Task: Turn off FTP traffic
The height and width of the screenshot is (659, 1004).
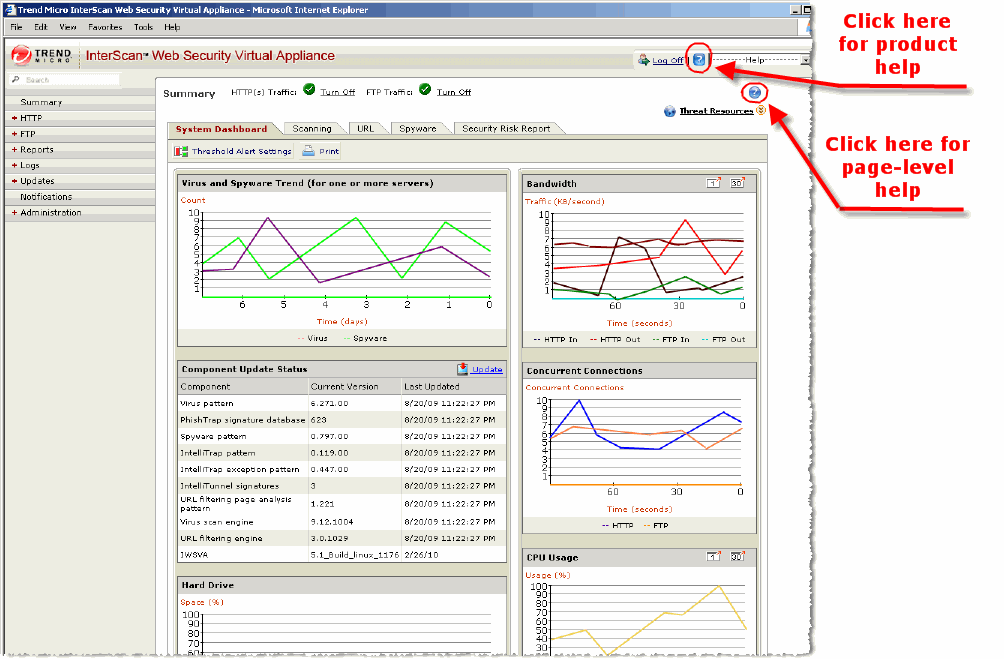Action: pyautogui.click(x=453, y=92)
